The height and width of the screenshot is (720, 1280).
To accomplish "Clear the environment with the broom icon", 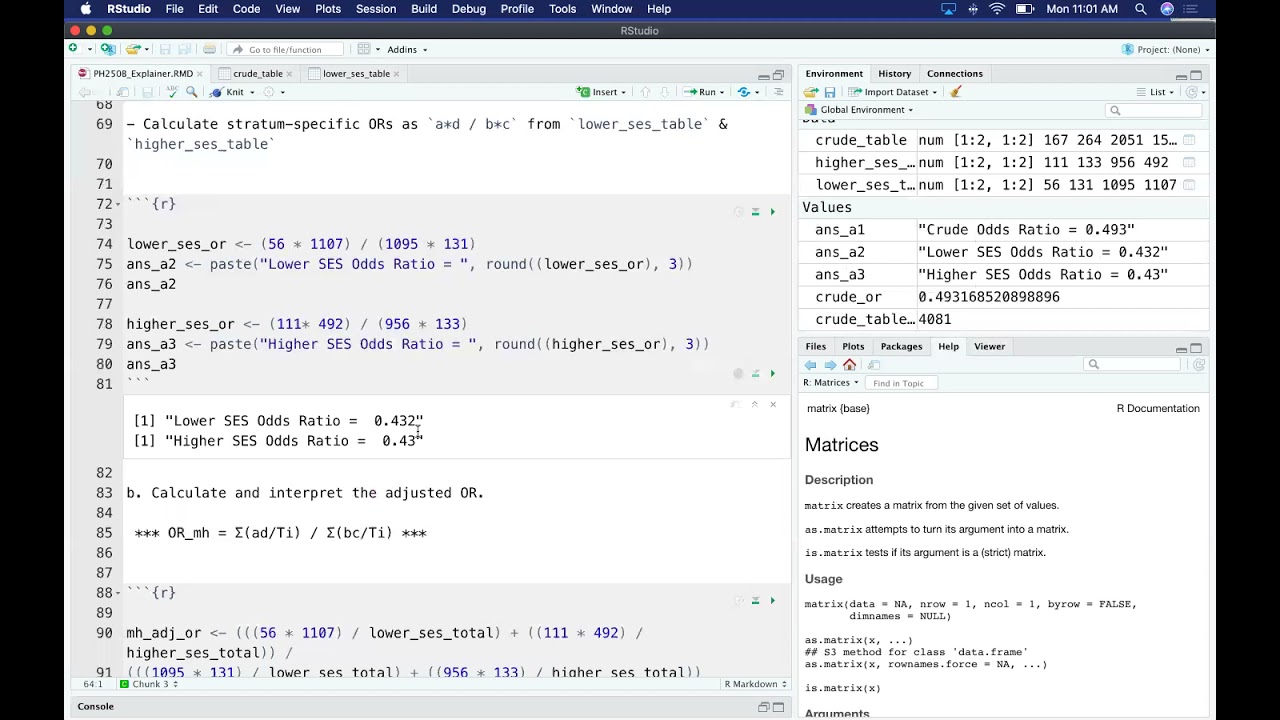I will tap(956, 92).
